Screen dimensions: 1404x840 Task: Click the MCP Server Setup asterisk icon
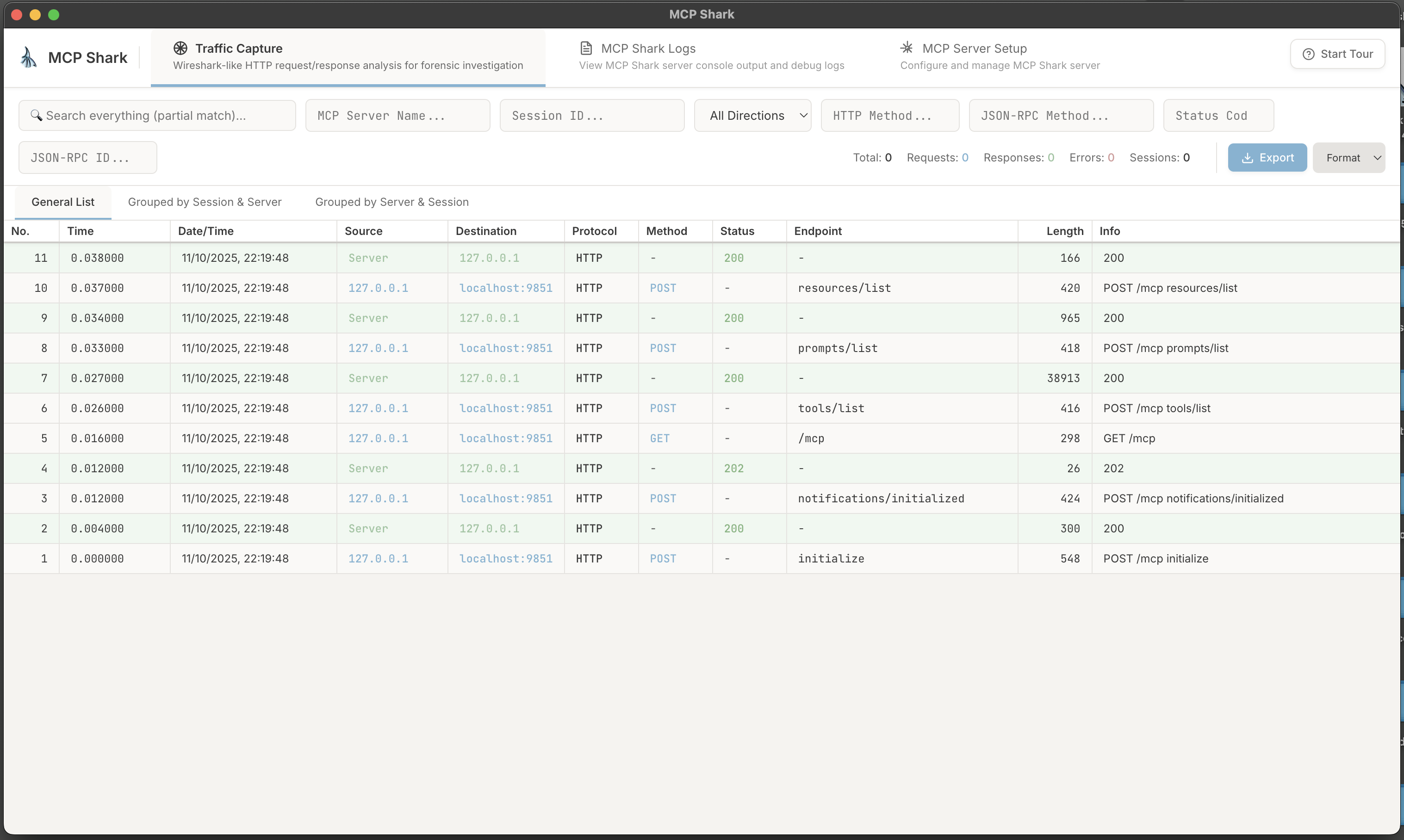tap(907, 48)
